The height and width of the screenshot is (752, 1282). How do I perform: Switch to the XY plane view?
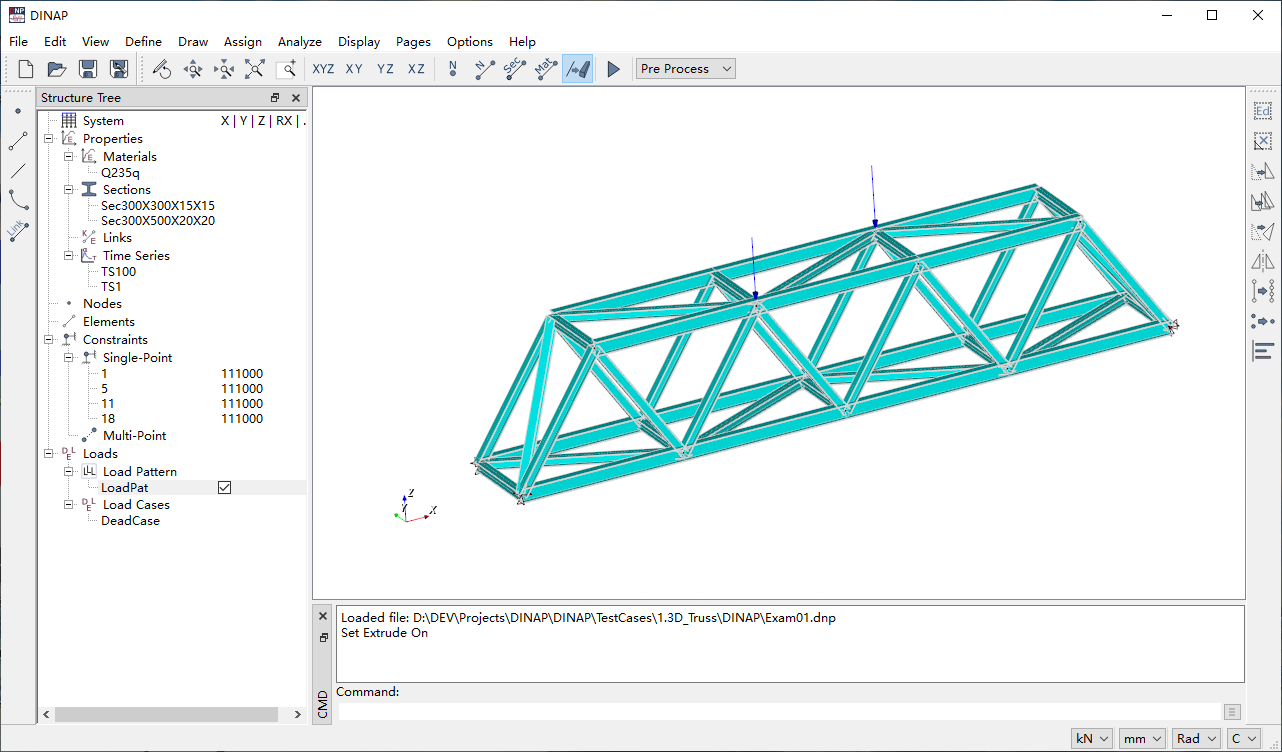(x=354, y=69)
